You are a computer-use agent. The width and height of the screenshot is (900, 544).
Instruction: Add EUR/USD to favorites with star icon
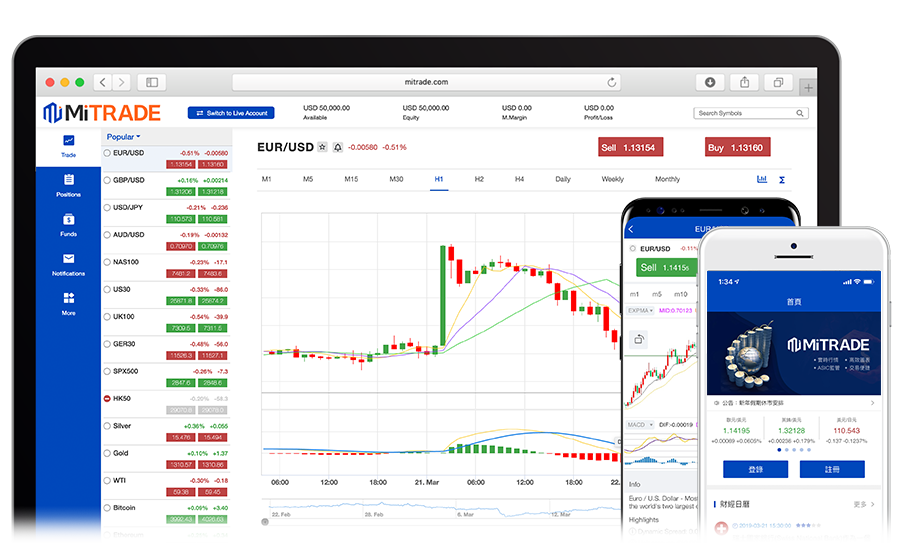322,147
